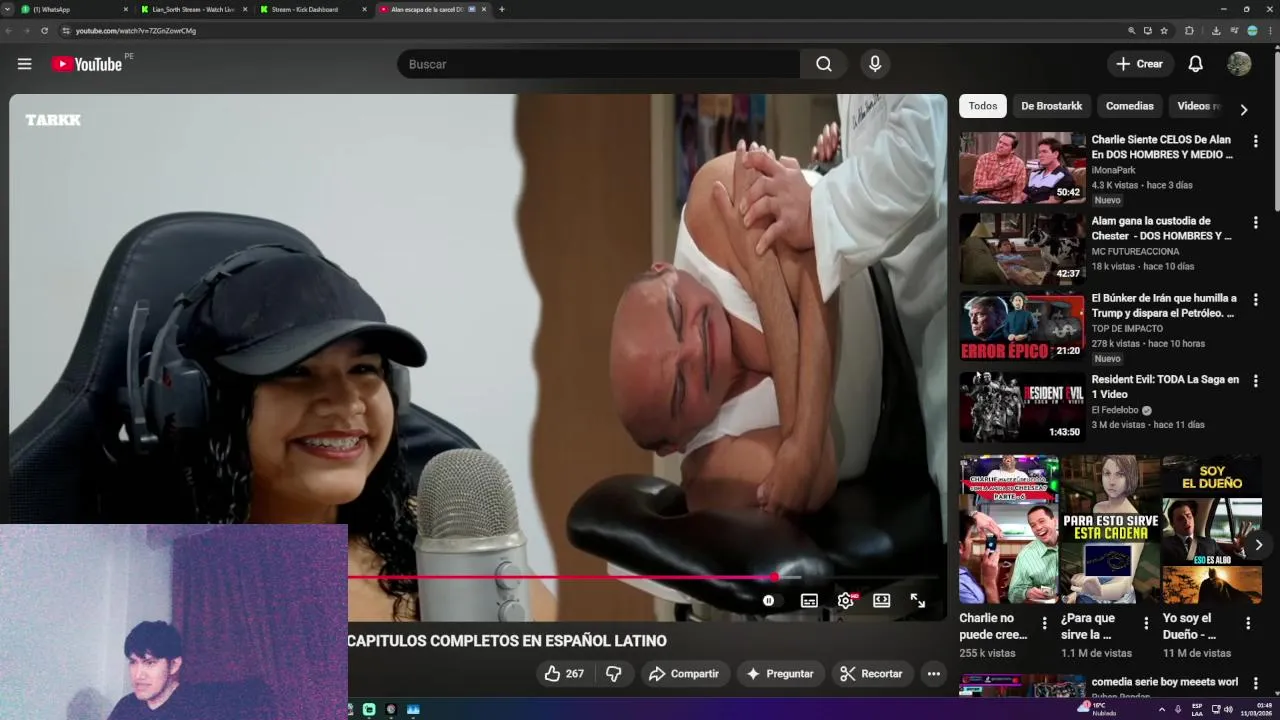This screenshot has width=1280, height=720.
Task: Go back to previous page
Action: click(x=9, y=31)
